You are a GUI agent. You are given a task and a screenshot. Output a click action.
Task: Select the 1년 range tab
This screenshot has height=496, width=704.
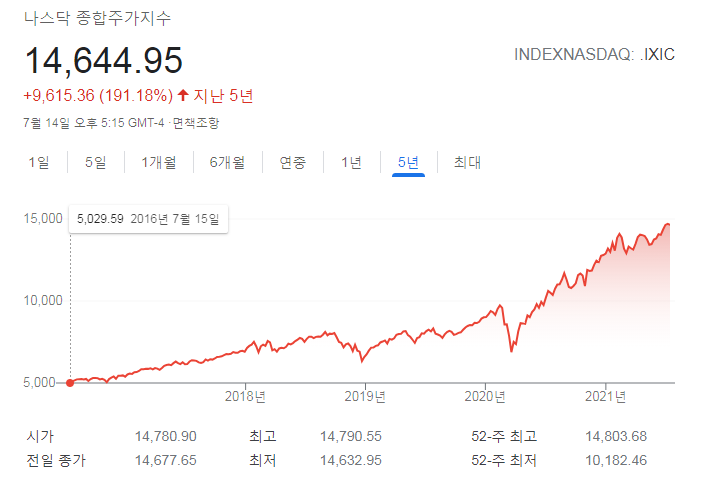(x=351, y=162)
